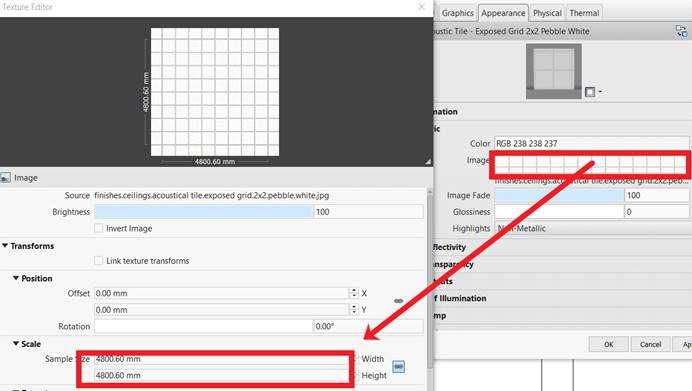Image resolution: width=692 pixels, height=391 pixels.
Task: Click the image texture swatch in Appearance
Action: click(x=590, y=164)
